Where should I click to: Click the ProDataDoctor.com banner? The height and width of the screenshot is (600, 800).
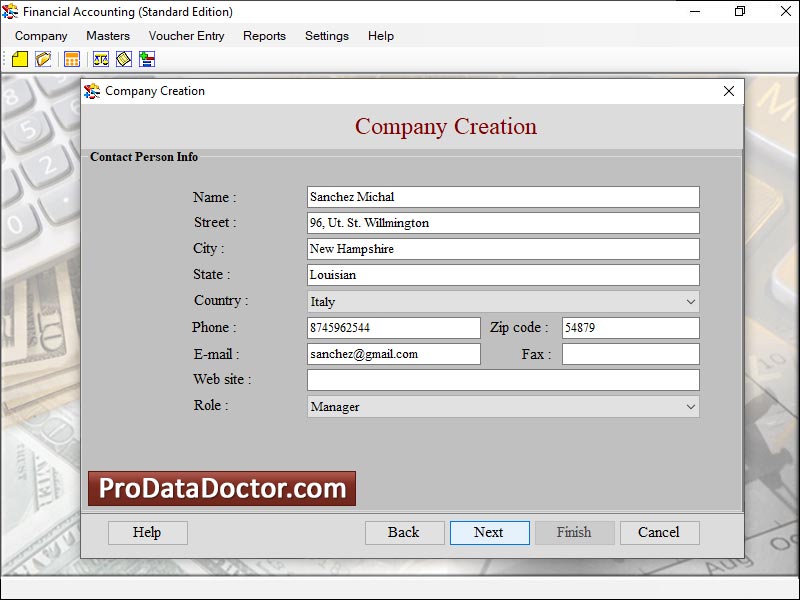[222, 488]
